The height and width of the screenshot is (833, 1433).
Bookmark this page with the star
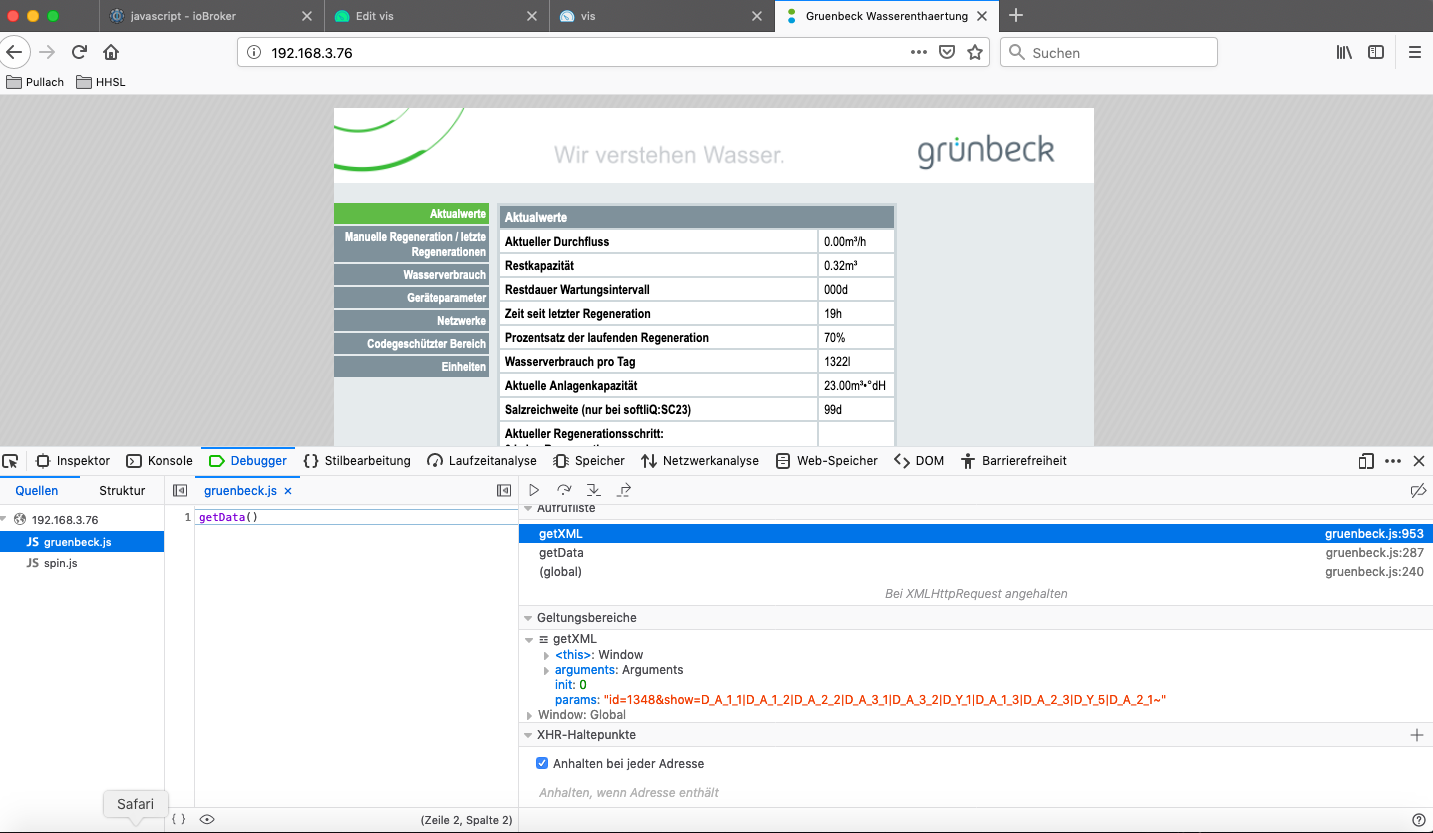point(975,53)
